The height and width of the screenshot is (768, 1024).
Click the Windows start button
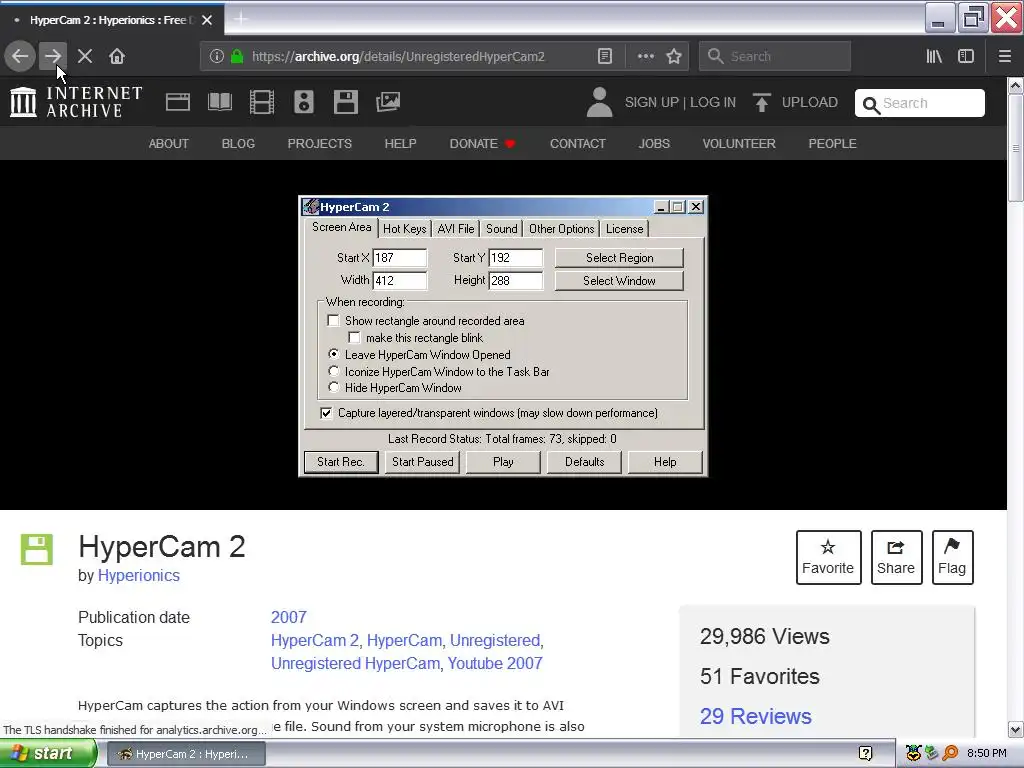(48, 754)
